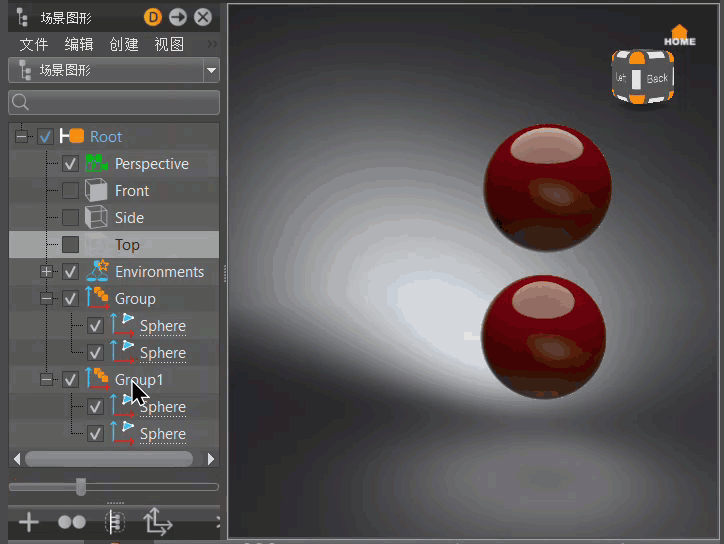
Task: Select first Sphere label under Group1
Action: pos(163,407)
